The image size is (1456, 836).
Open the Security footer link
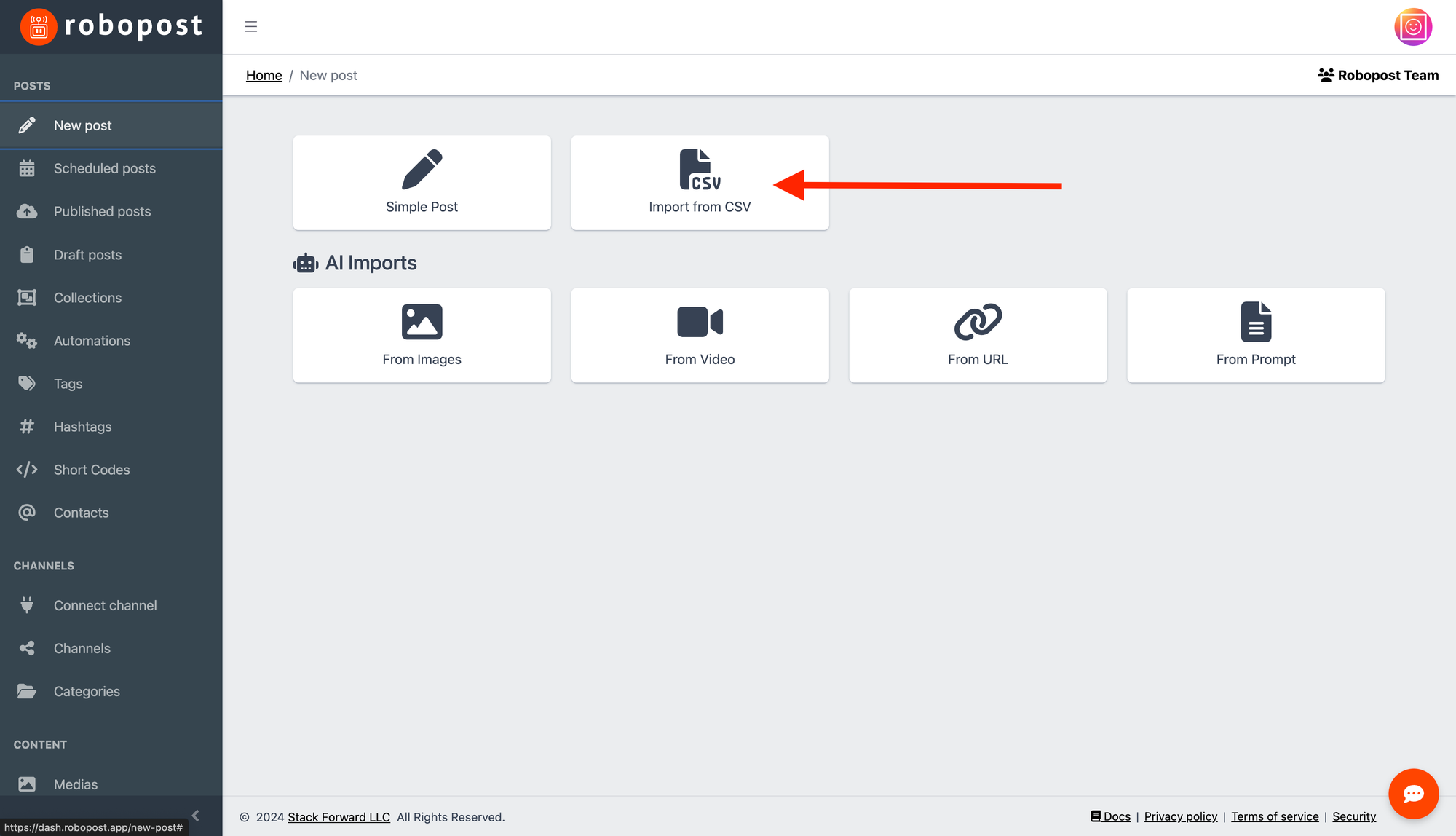pos(1354,816)
